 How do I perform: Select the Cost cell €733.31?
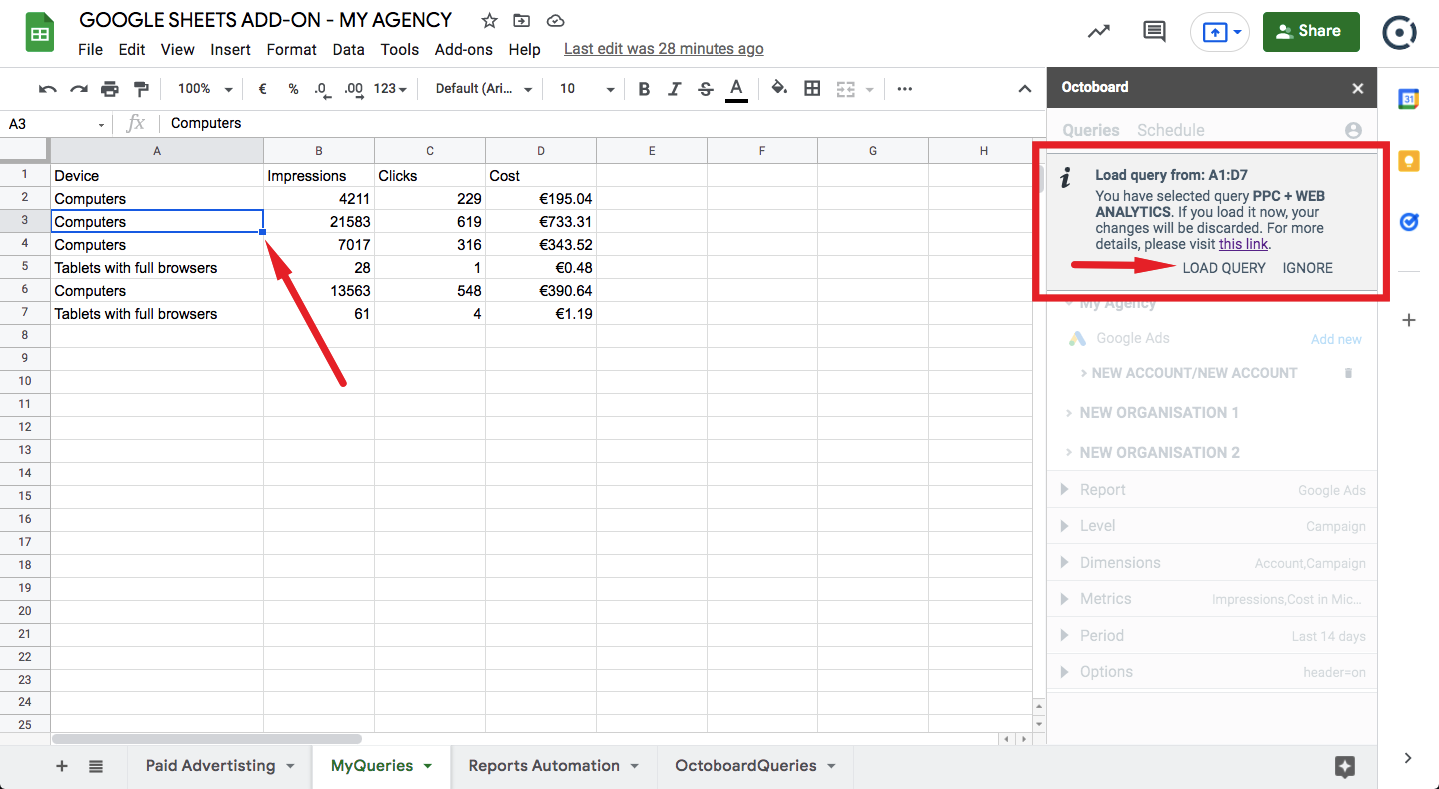click(x=541, y=222)
